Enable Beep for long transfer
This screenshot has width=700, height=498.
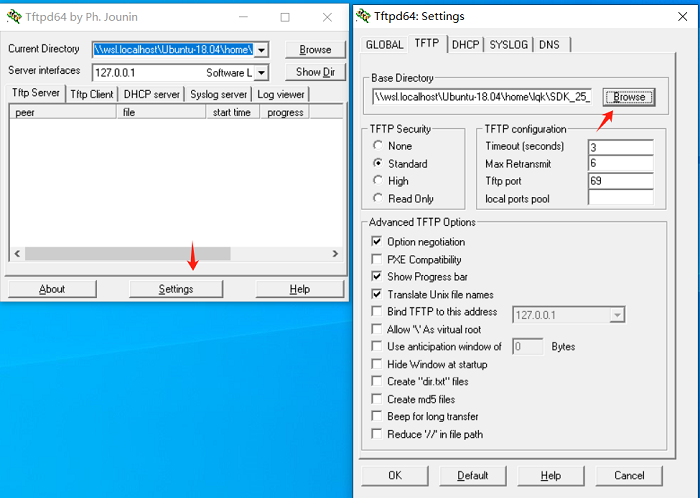[377, 416]
